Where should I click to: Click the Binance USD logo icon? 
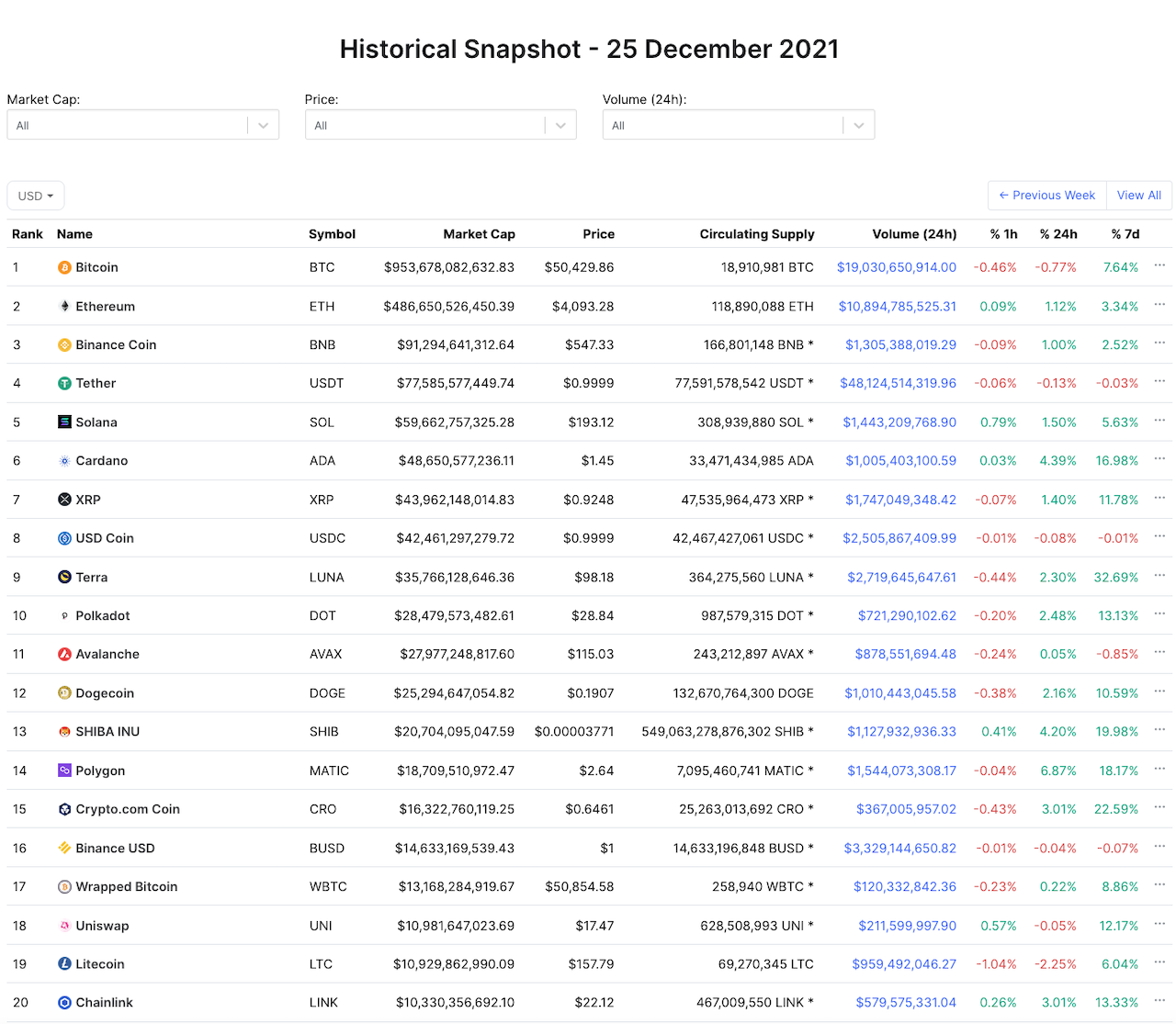[x=64, y=848]
